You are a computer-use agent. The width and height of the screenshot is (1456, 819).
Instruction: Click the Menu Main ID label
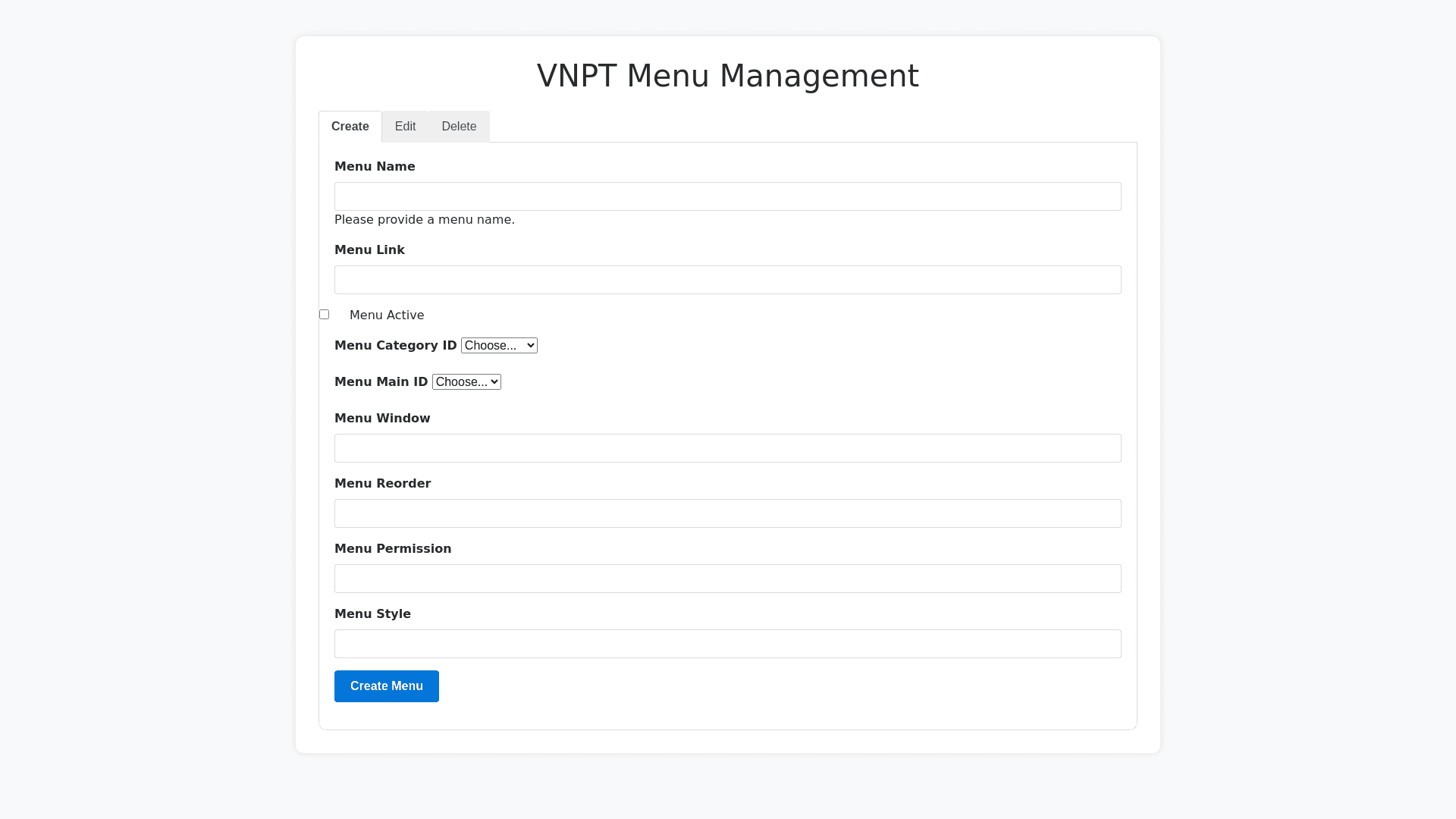[x=381, y=382]
